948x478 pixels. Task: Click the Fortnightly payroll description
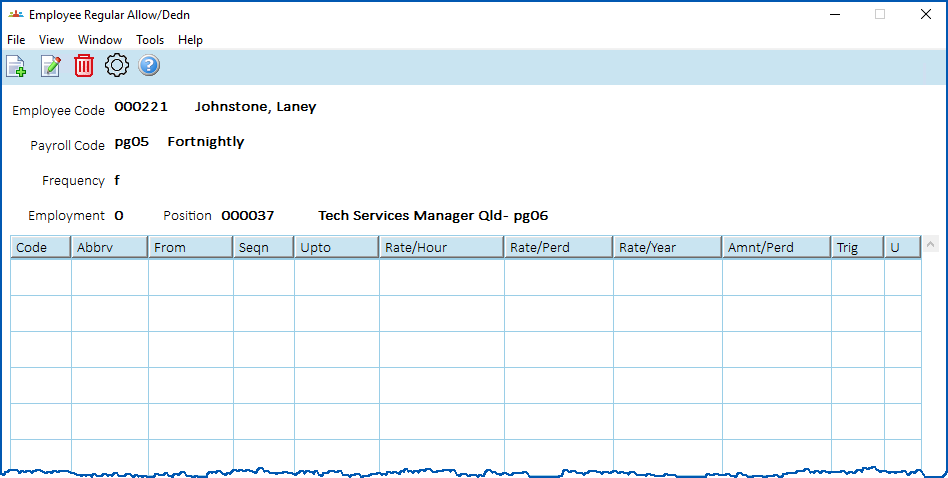click(206, 142)
